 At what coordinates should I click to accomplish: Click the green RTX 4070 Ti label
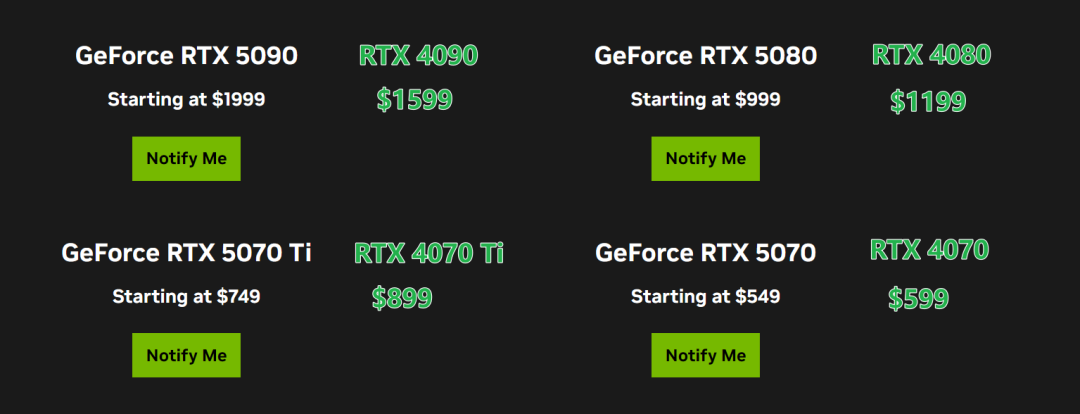tap(428, 253)
